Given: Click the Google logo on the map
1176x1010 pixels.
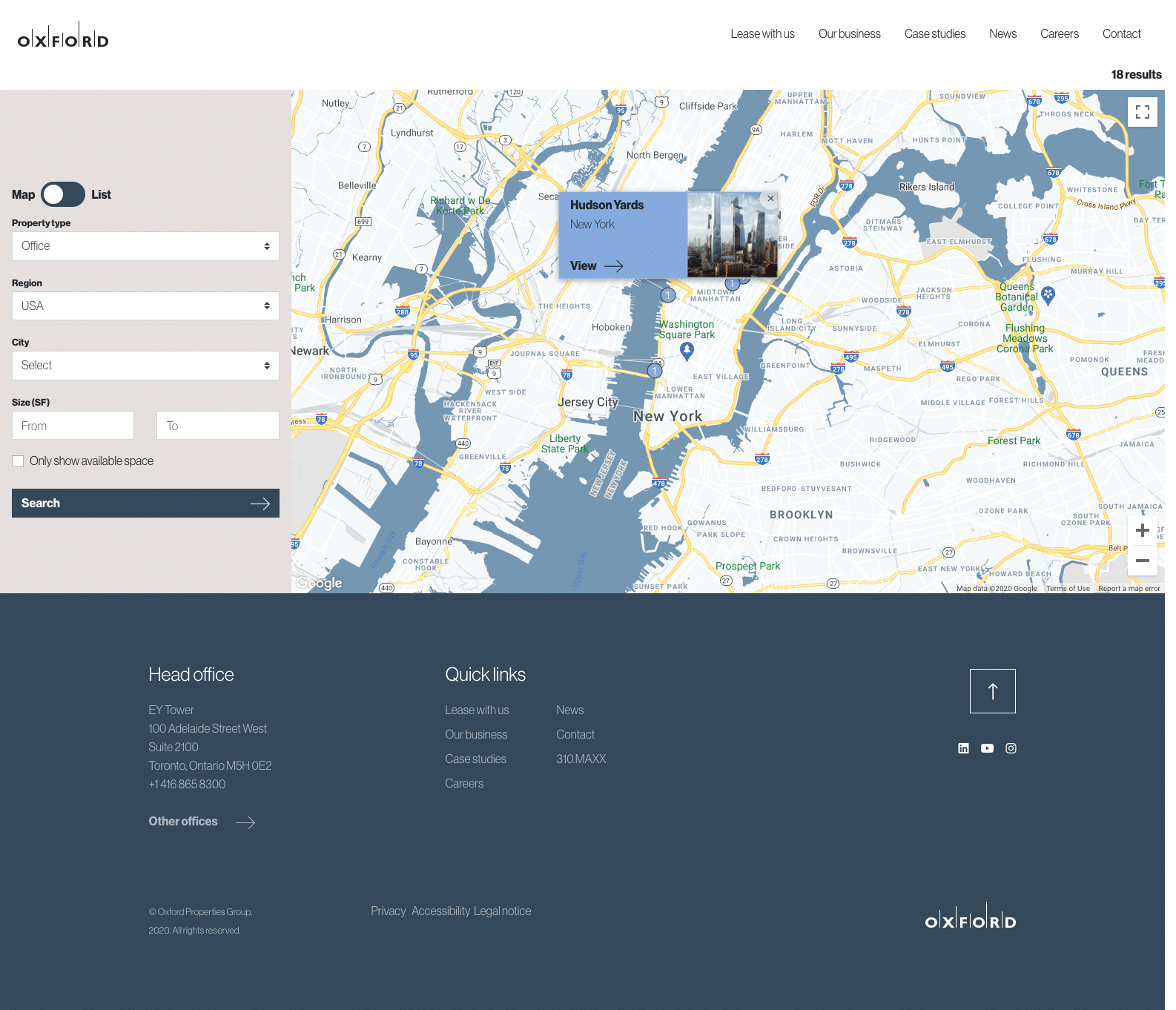Looking at the screenshot, I should pos(319,583).
